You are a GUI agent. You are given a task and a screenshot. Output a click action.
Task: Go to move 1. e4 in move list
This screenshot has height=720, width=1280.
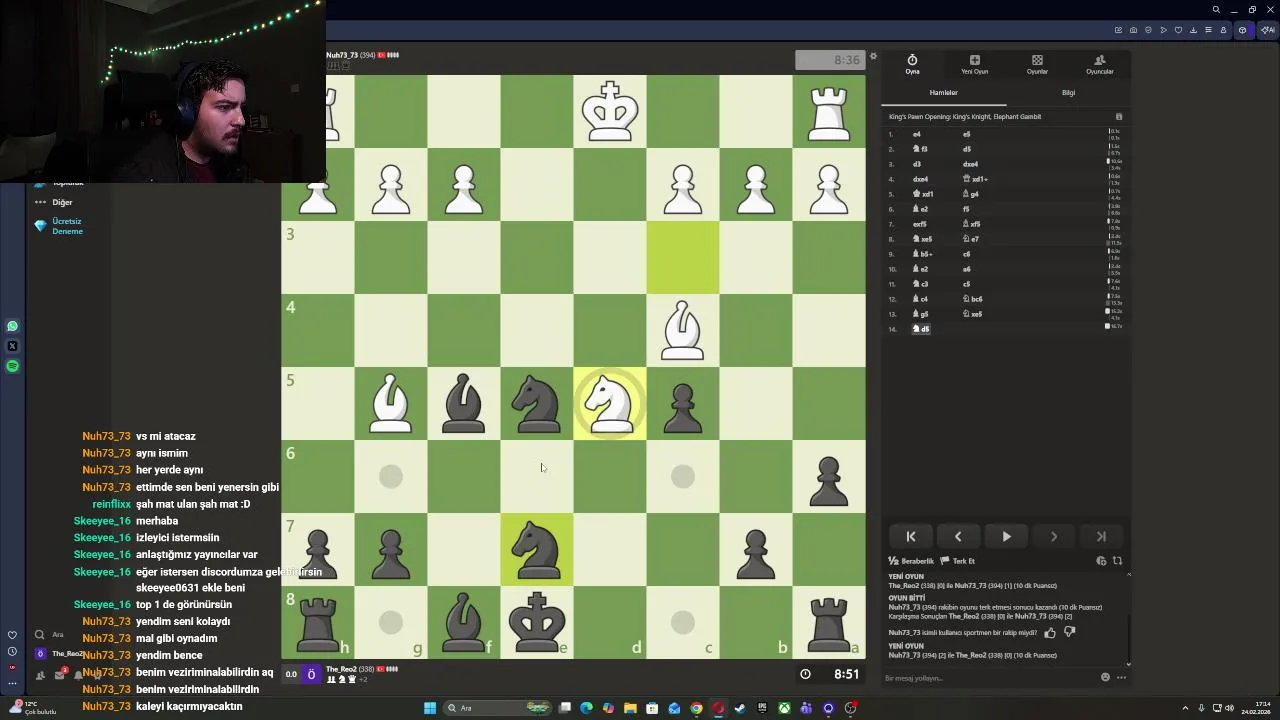pyautogui.click(x=917, y=134)
